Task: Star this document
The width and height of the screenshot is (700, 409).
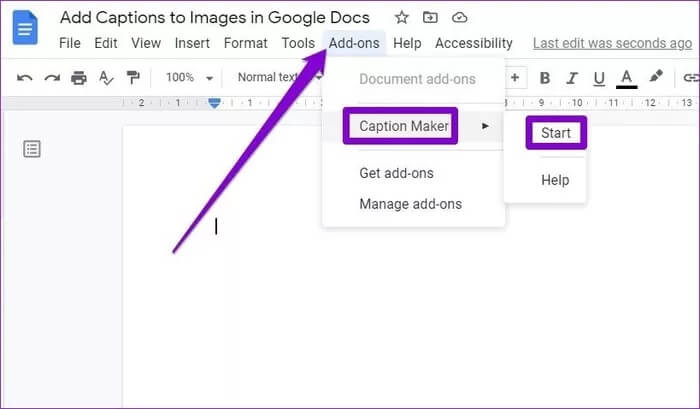Action: [401, 18]
